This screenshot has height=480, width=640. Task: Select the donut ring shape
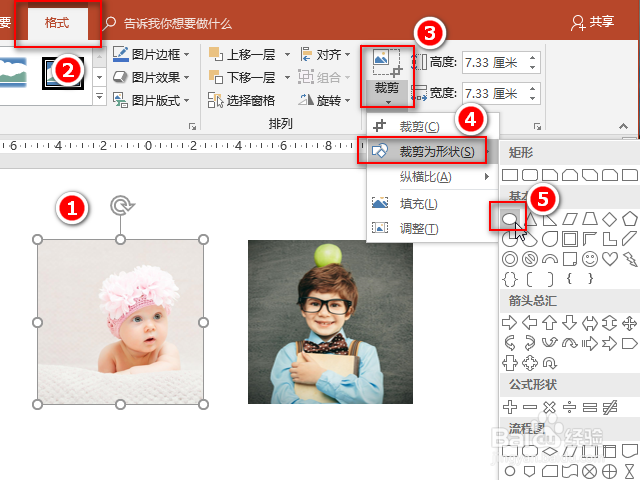pyautogui.click(x=510, y=259)
